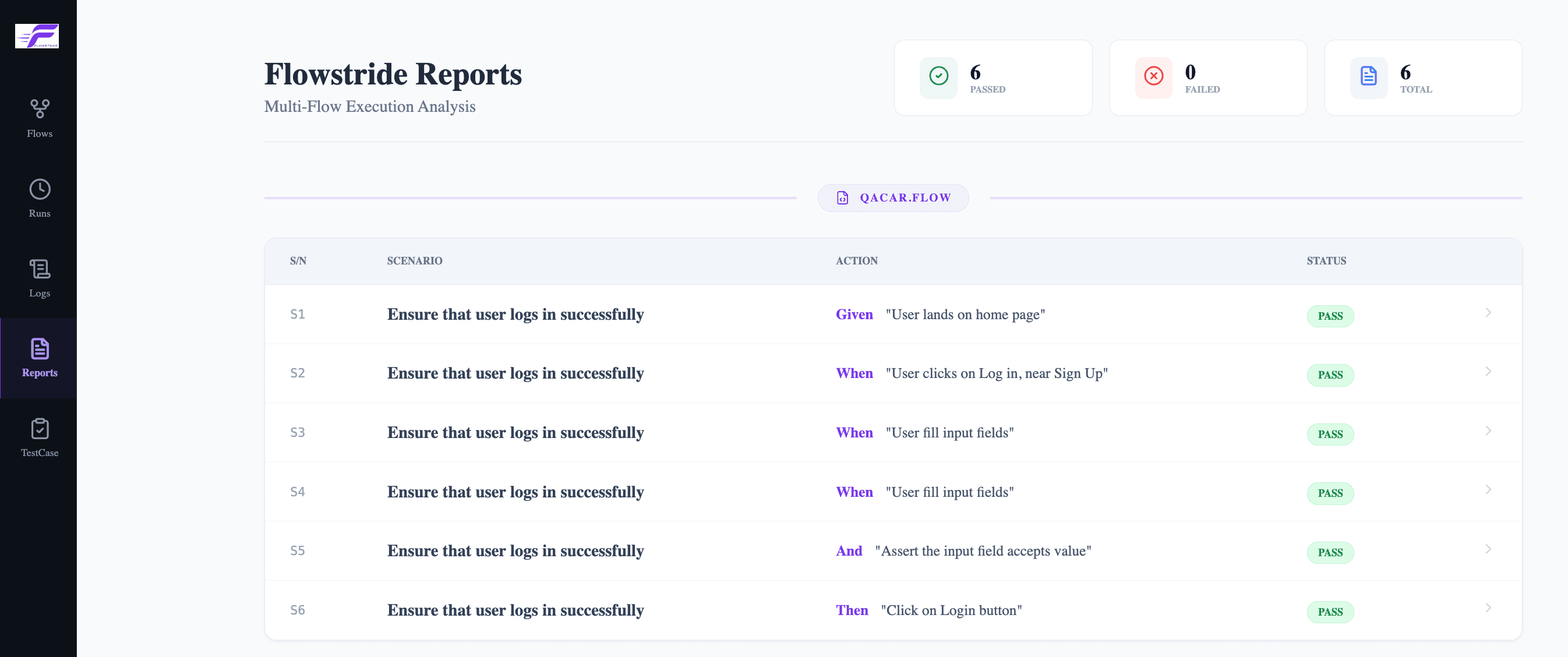Go to TestCase menu label

point(40,453)
